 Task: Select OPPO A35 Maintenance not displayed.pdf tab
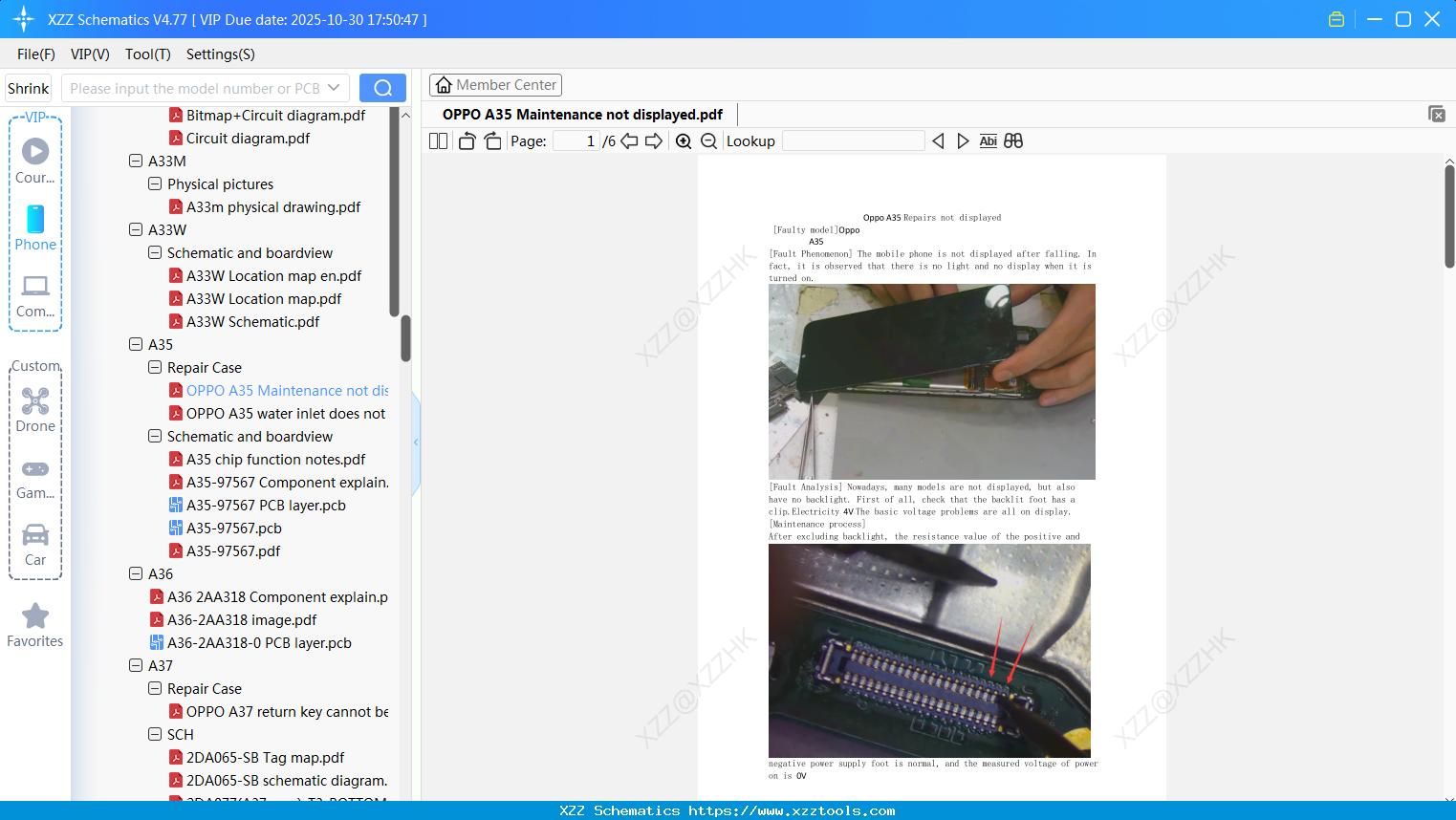point(582,115)
